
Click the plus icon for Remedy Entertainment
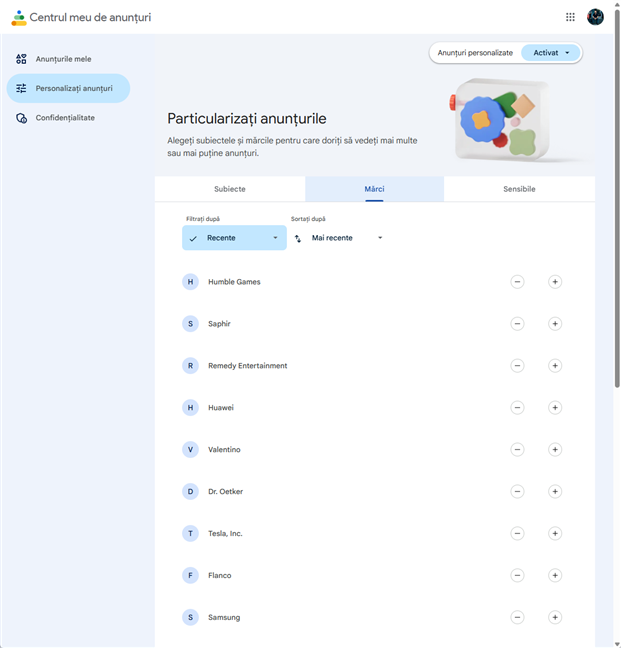pos(555,366)
